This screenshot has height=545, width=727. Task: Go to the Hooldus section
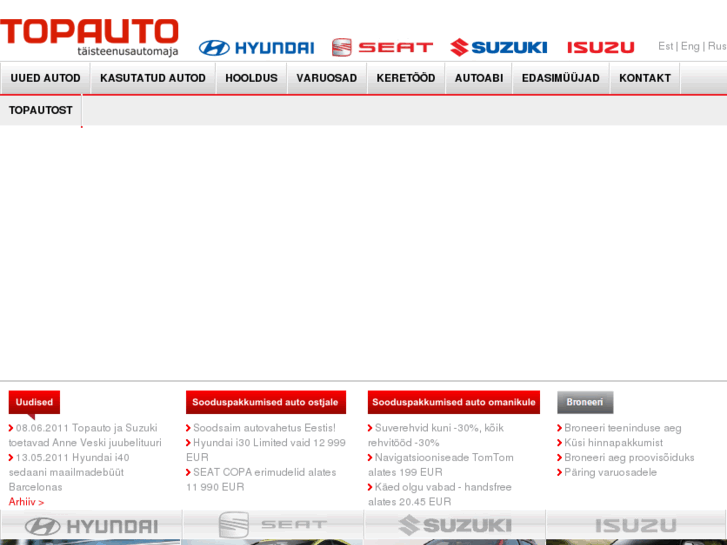[251, 78]
